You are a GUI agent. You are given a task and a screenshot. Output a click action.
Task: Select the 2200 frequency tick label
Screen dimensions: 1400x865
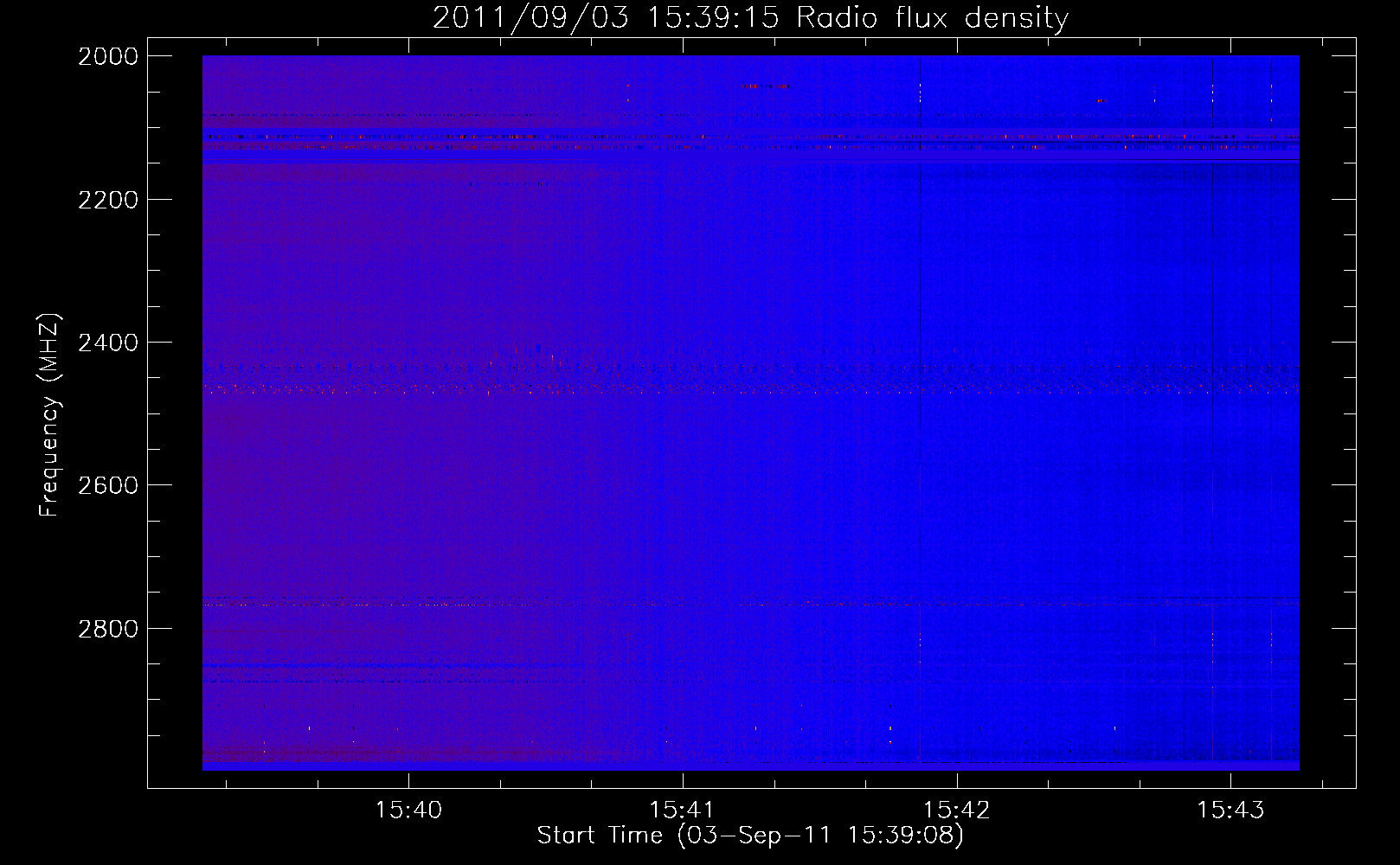coord(108,200)
